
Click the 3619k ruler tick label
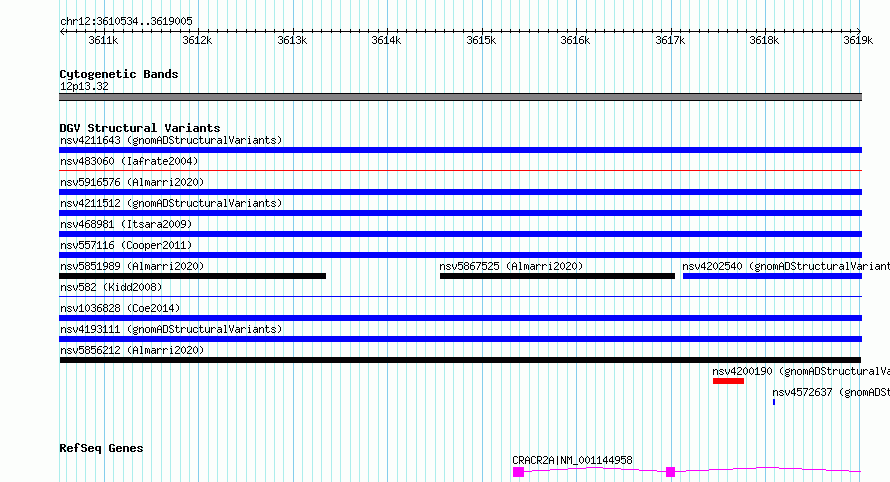(x=858, y=40)
